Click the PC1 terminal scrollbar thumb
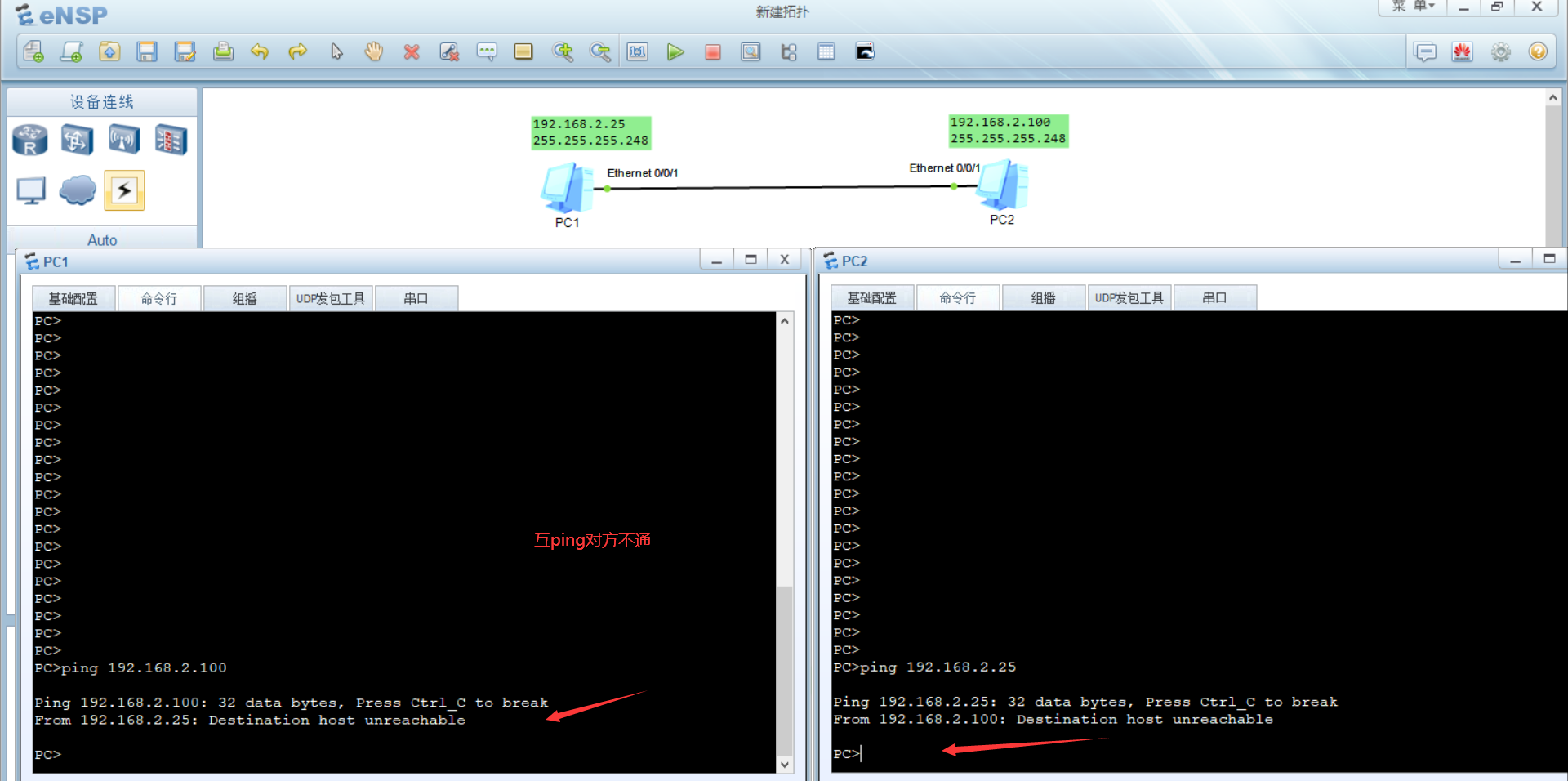This screenshot has width=1568, height=781. 785,670
